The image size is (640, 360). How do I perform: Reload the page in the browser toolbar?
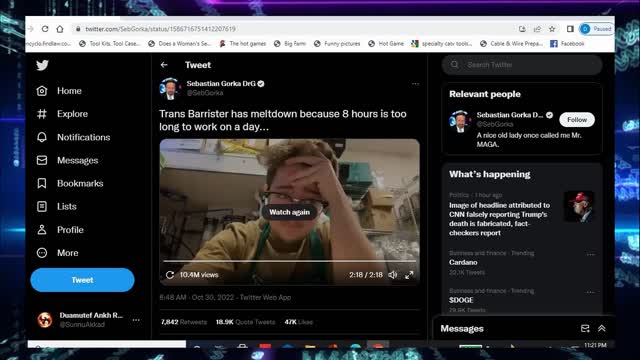click(x=45, y=29)
